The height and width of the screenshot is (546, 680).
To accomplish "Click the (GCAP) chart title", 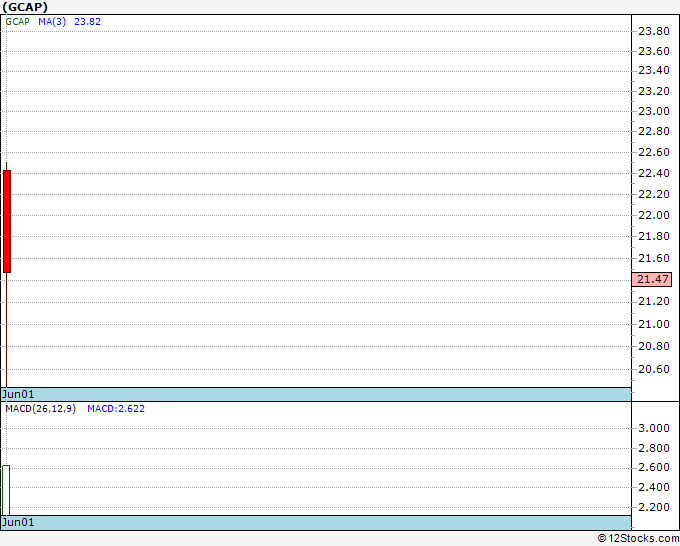I will tap(25, 7).
